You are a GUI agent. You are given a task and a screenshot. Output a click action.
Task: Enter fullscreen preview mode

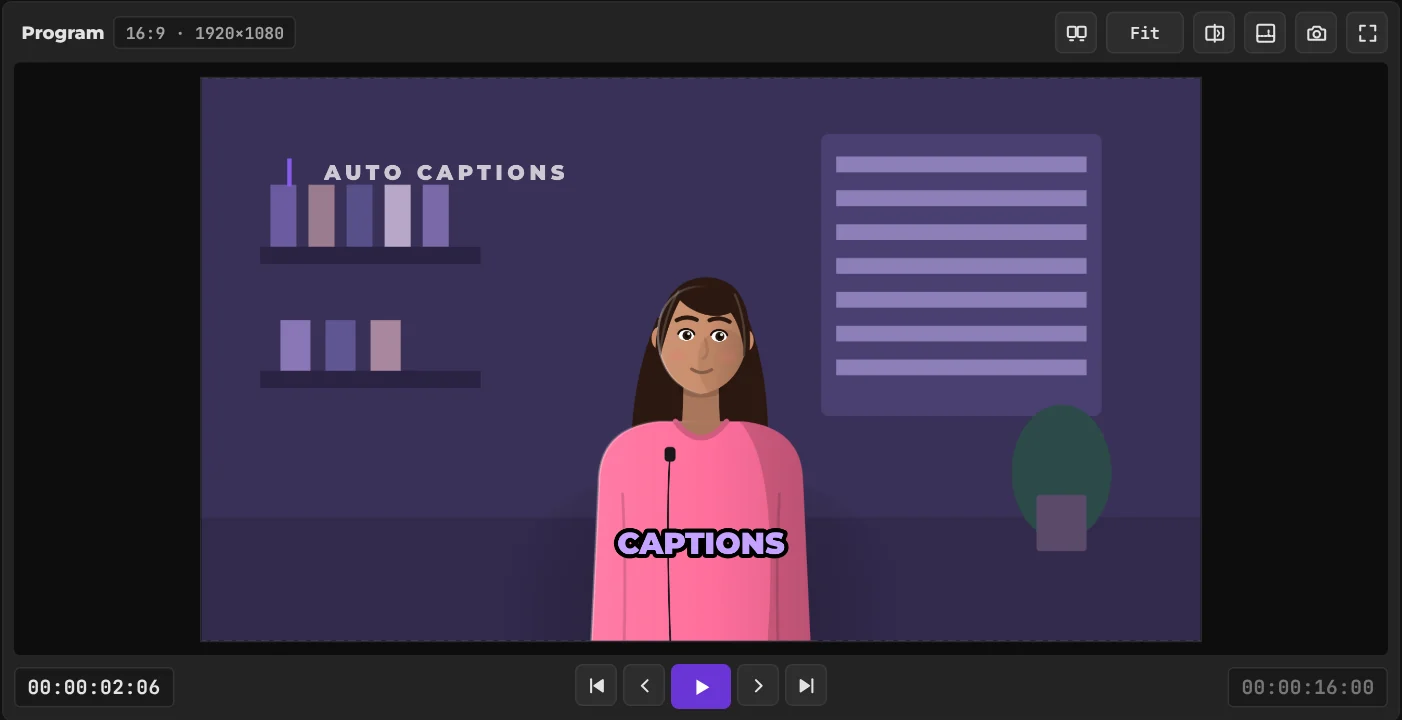pos(1367,33)
